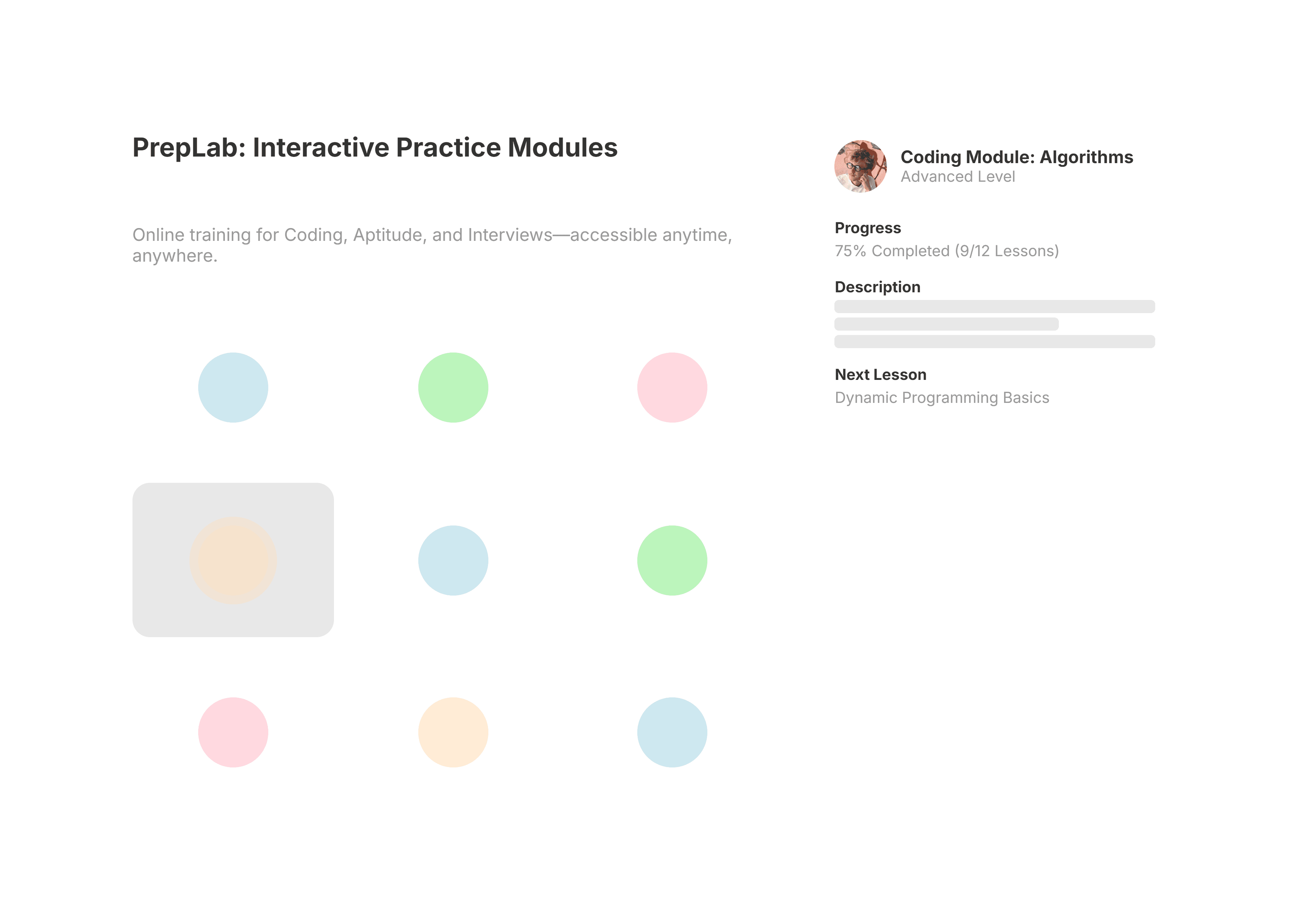Select the orange circle in the bottom row
The image size is (1314, 924).
click(x=453, y=732)
